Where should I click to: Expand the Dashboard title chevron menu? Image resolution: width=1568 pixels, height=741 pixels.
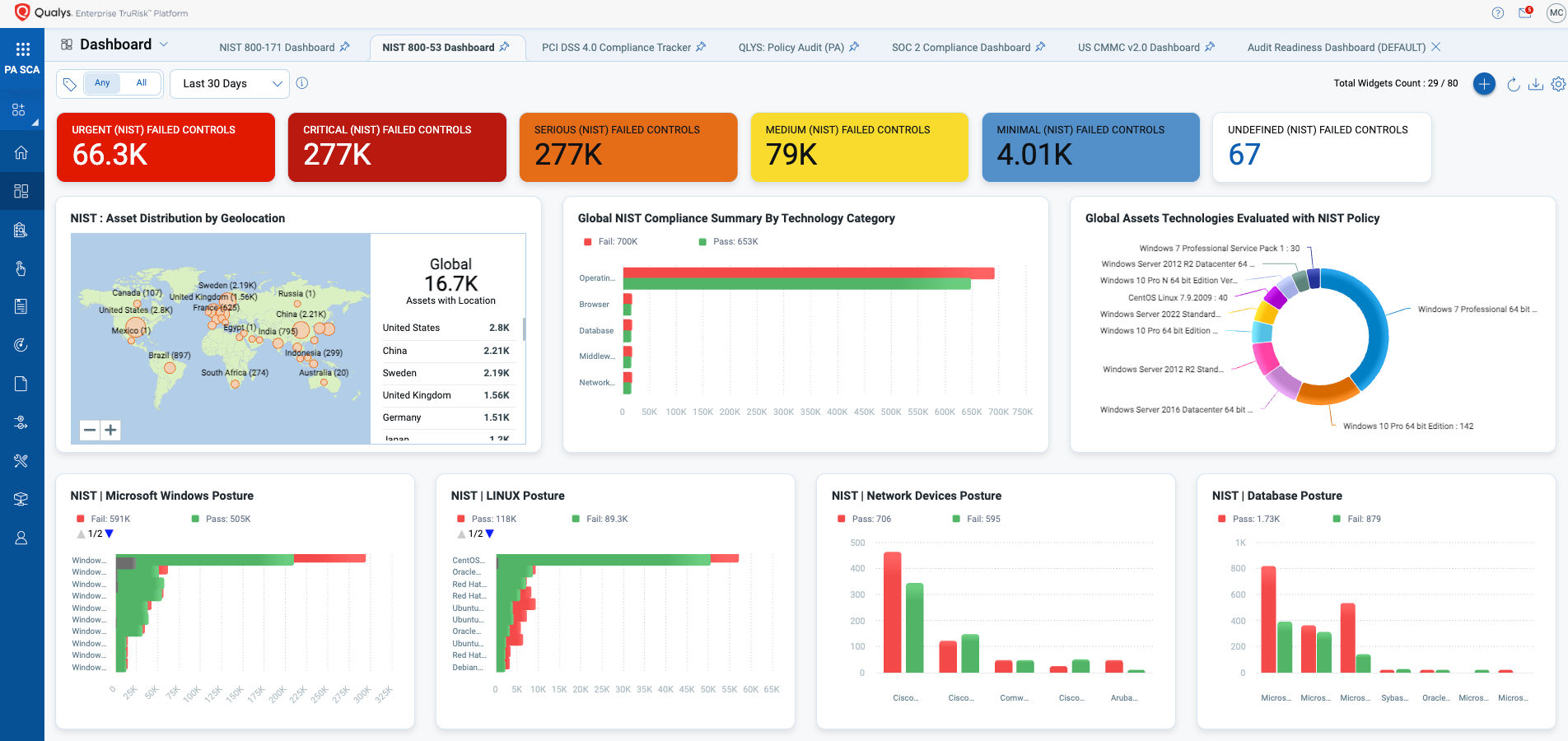(164, 44)
